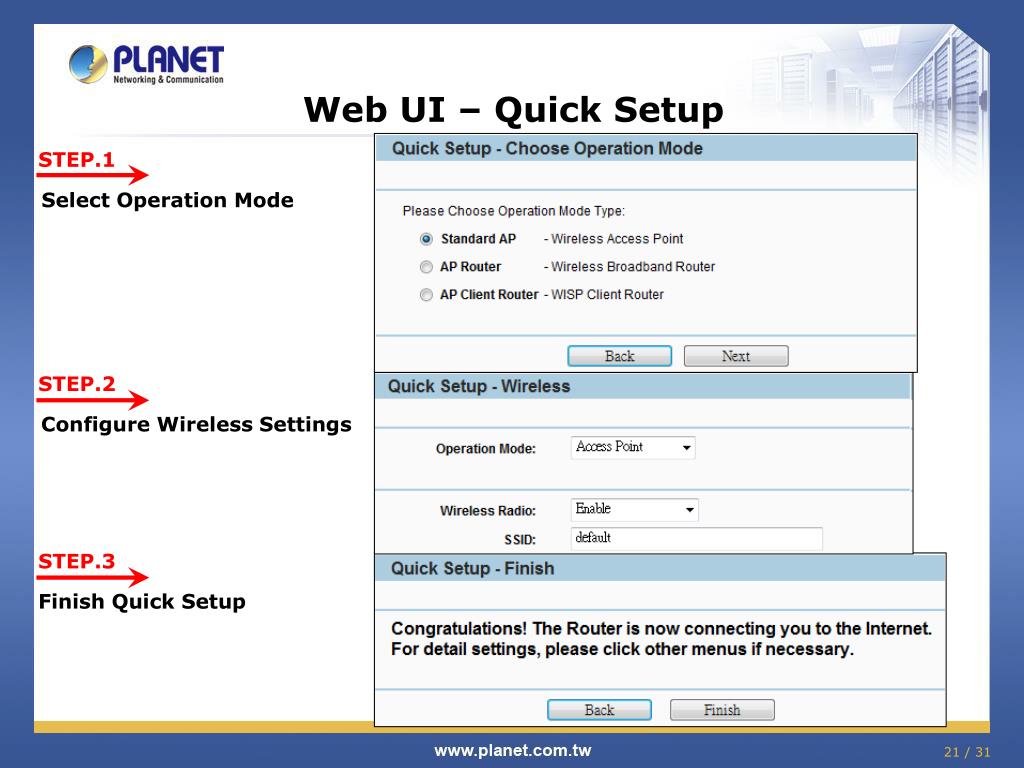The width and height of the screenshot is (1024, 768).
Task: Click Back in Quick Setup Finish panel
Action: (x=599, y=710)
